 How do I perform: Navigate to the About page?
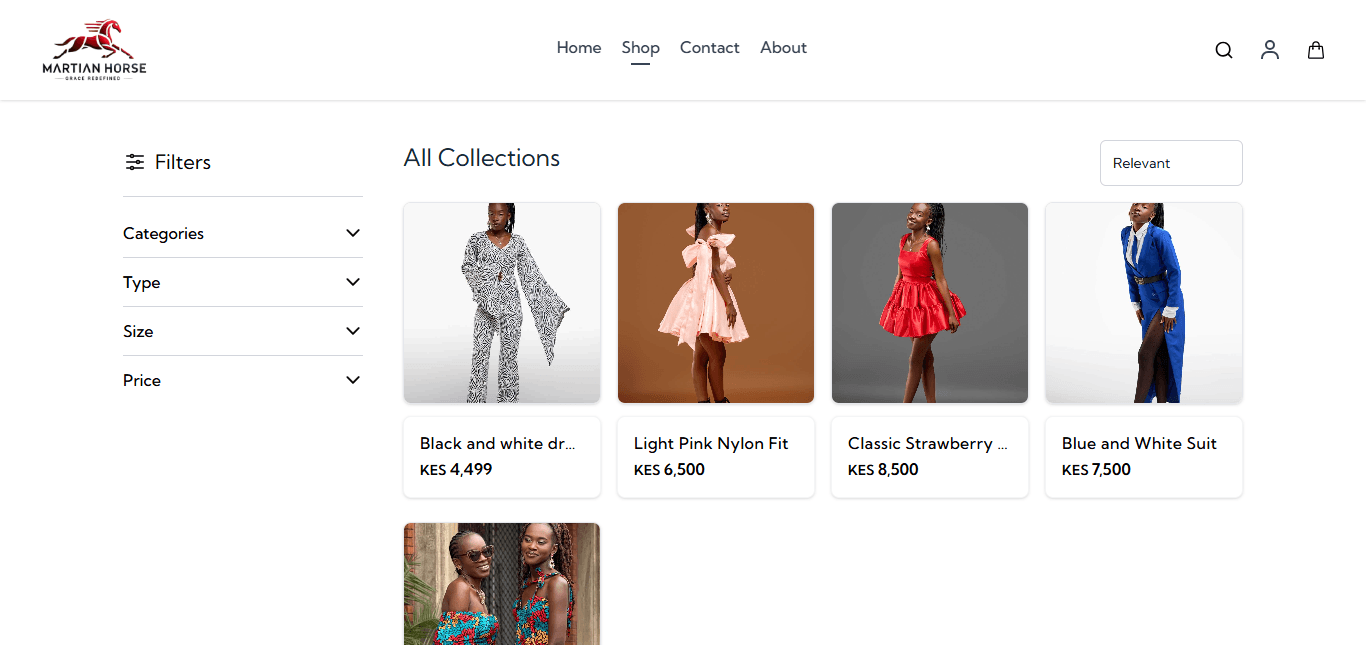783,48
